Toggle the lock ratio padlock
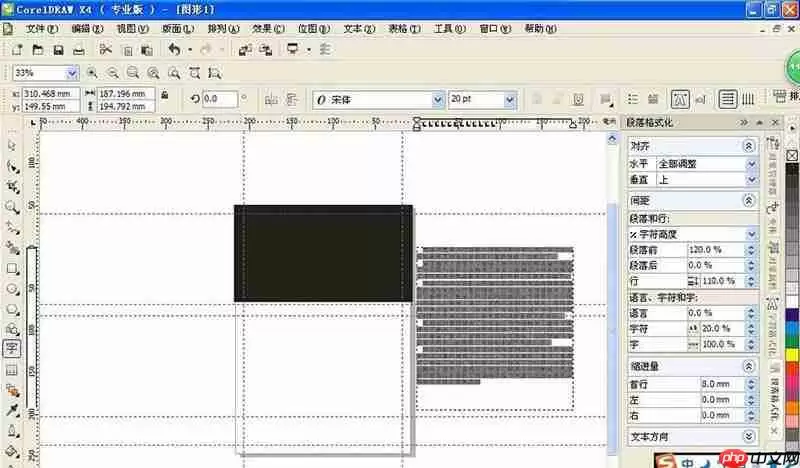 pyautogui.click(x=164, y=94)
